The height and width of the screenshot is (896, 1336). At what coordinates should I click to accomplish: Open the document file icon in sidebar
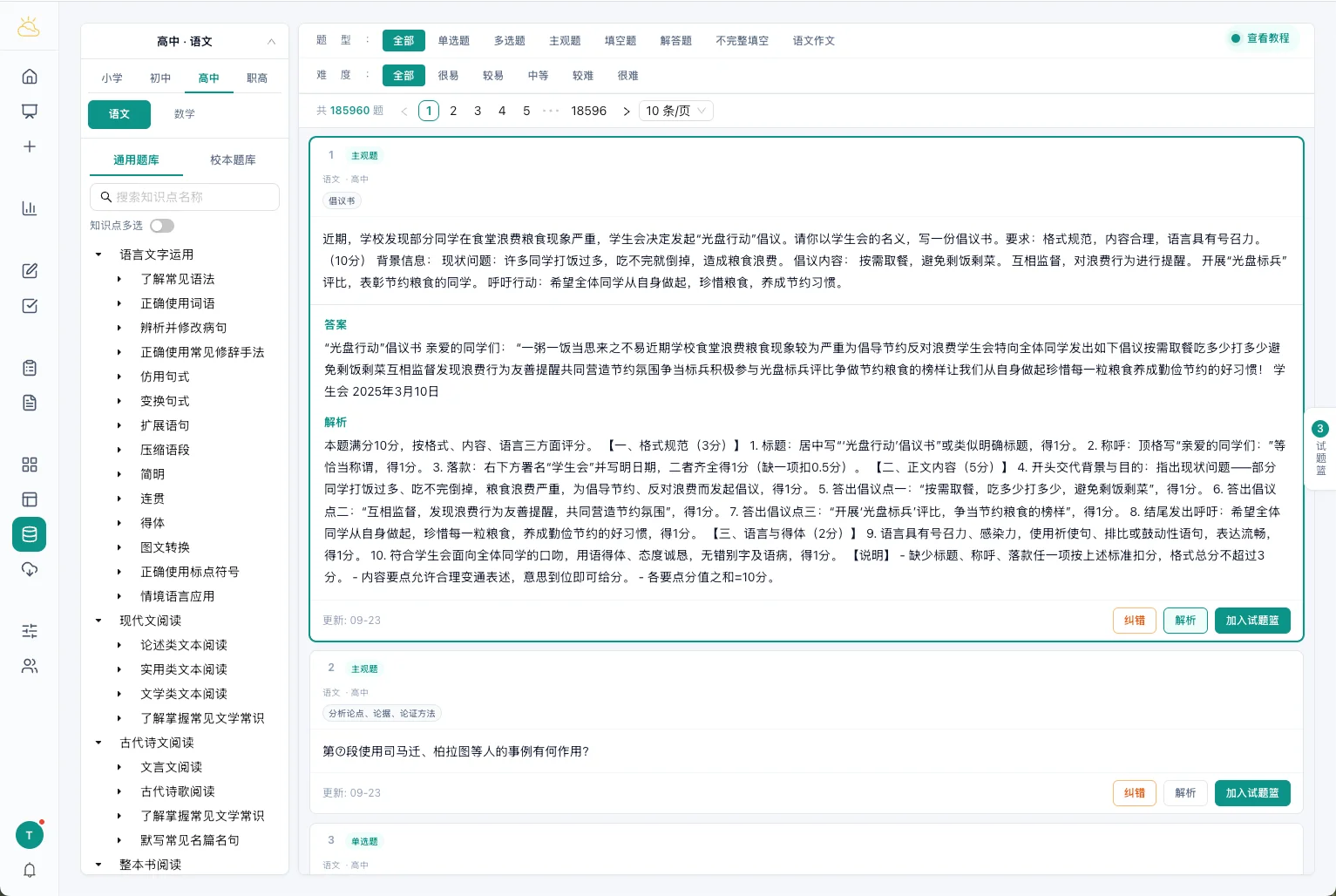click(x=30, y=403)
